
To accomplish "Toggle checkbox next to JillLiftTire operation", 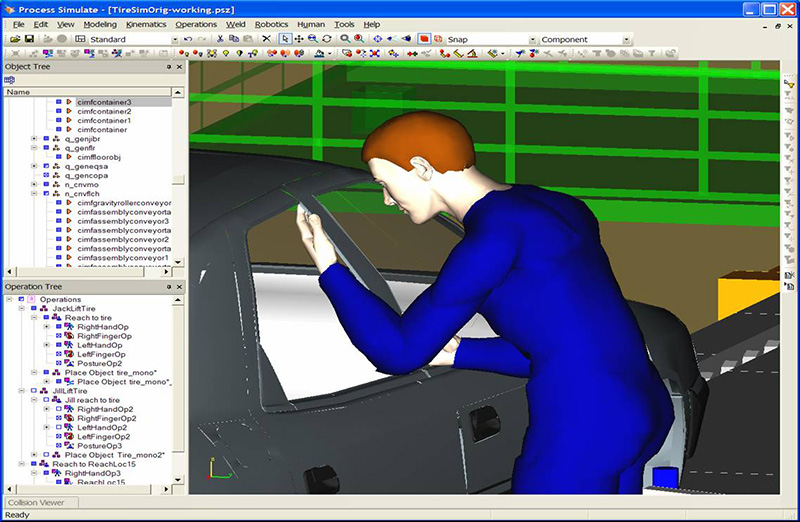I will click(33, 390).
